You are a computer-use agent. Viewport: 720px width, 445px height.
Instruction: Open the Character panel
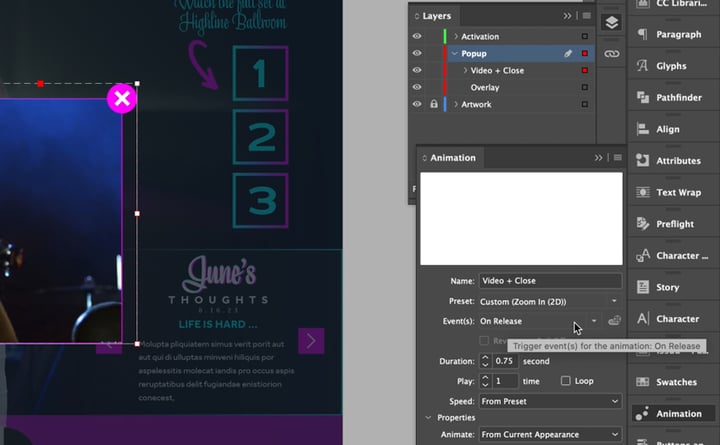click(673, 319)
